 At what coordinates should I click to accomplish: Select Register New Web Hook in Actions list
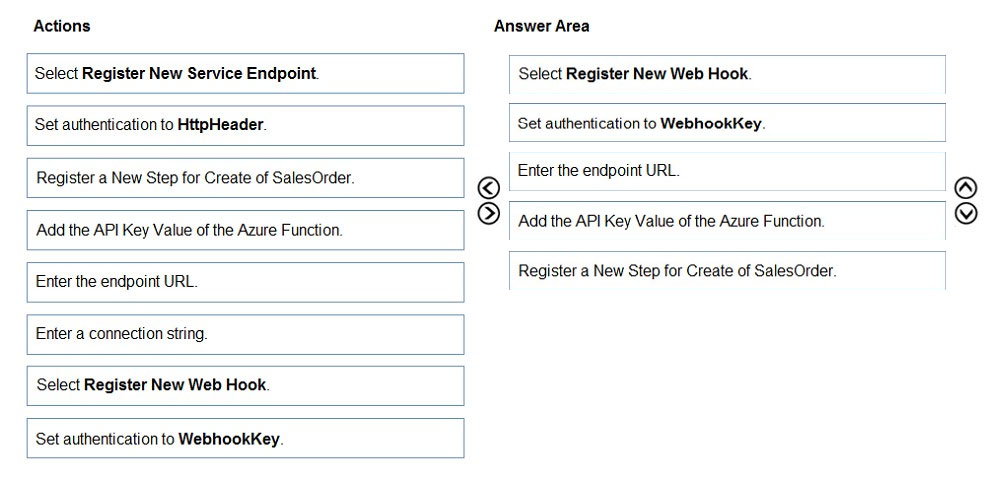246,386
